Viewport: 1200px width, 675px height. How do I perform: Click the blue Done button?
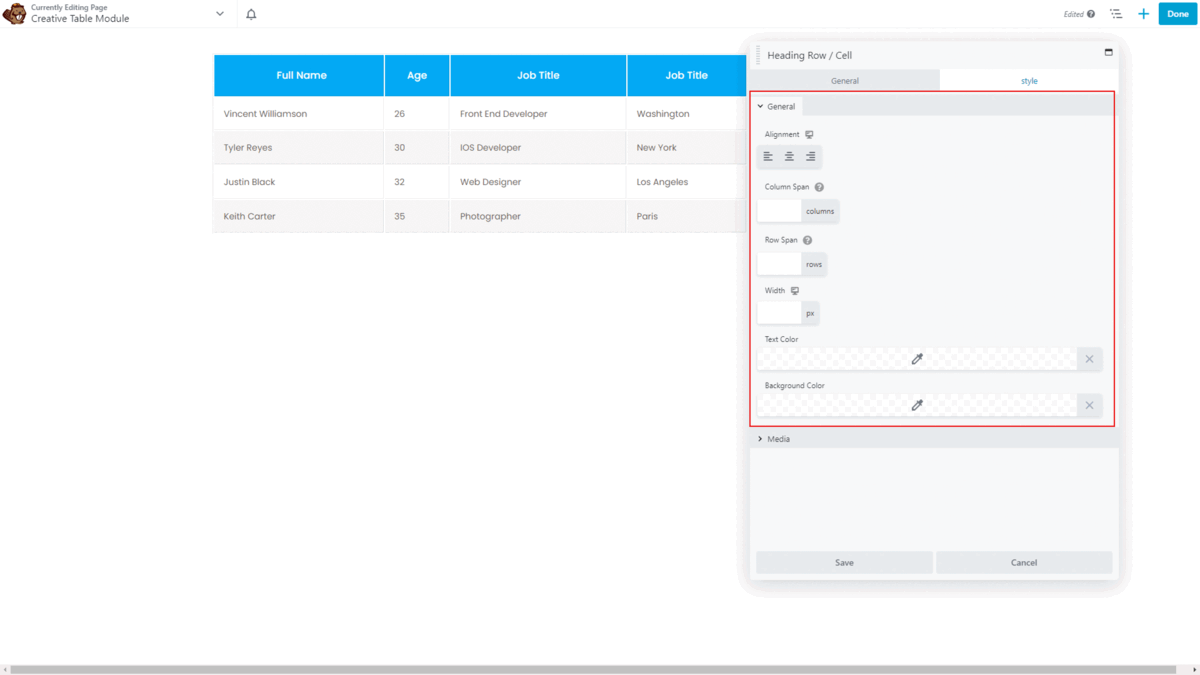click(x=1177, y=13)
